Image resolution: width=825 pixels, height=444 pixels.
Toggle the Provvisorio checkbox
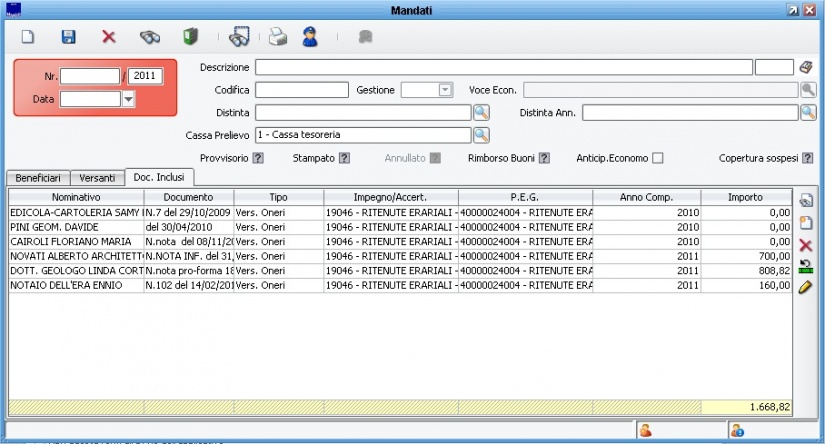(x=258, y=158)
